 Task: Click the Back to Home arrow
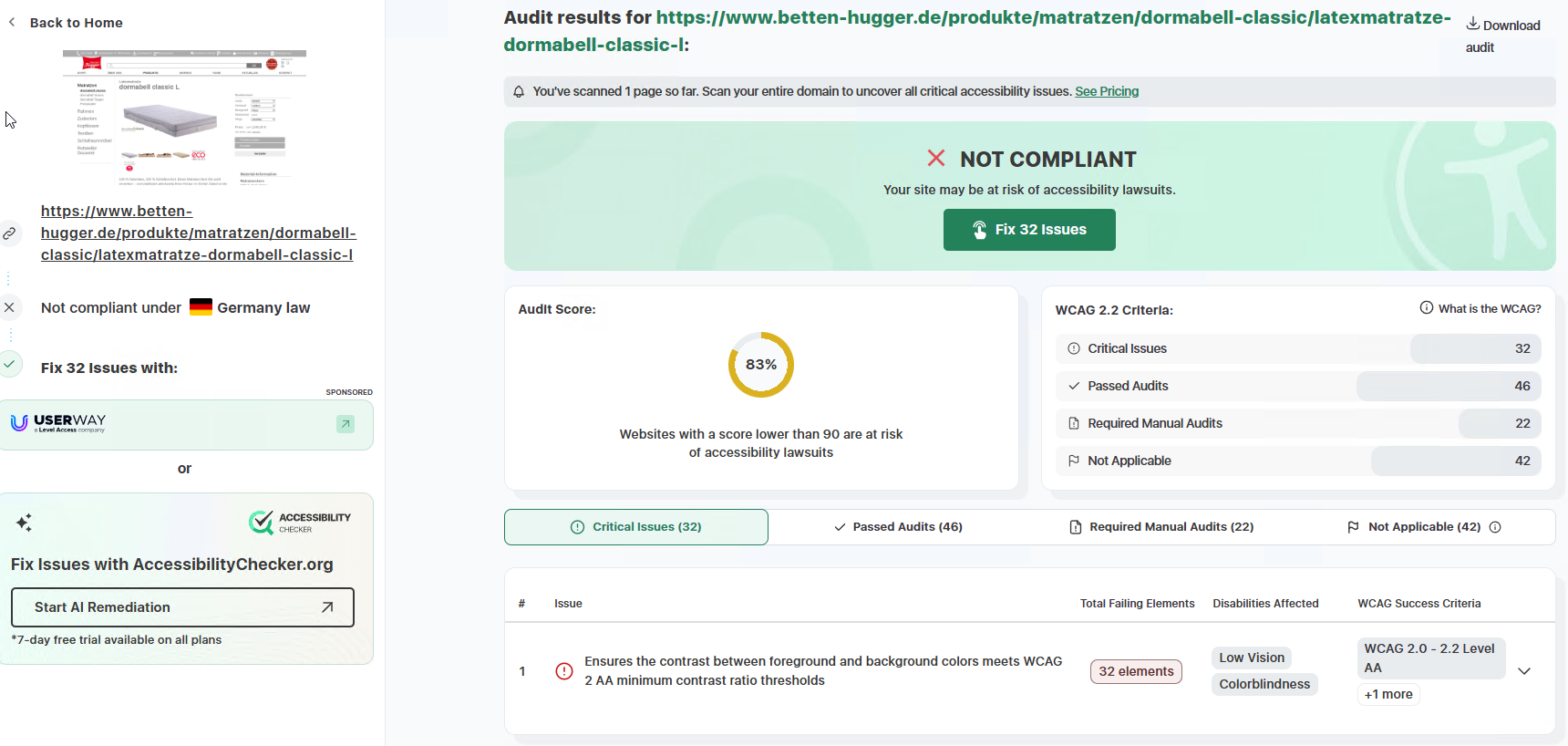tap(12, 22)
